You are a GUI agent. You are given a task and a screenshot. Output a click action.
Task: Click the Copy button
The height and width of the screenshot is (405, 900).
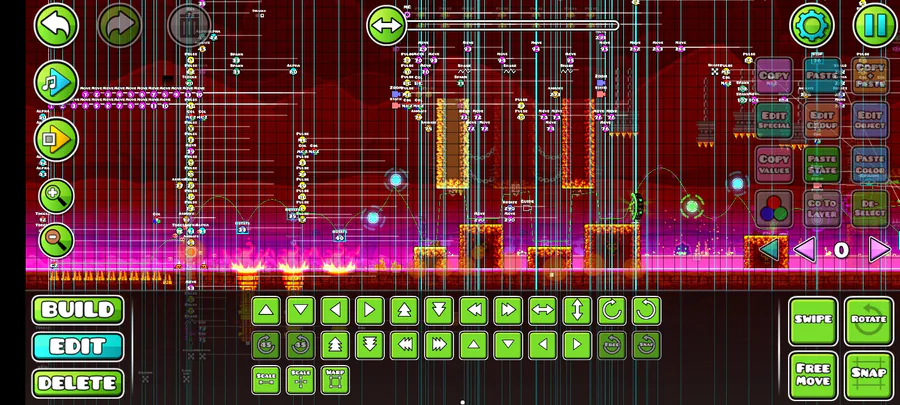pyautogui.click(x=774, y=76)
